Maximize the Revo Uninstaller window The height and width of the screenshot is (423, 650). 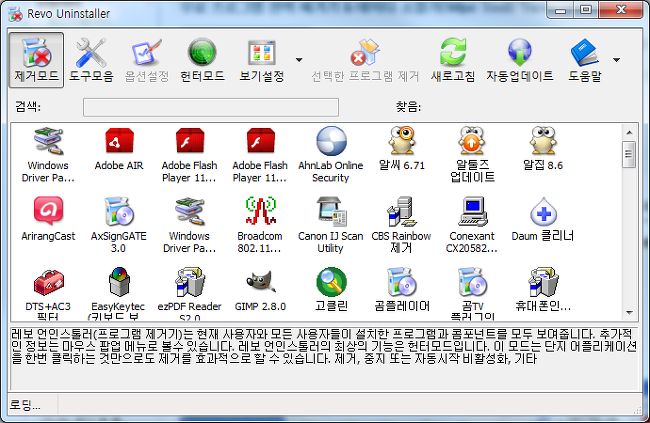(586, 10)
